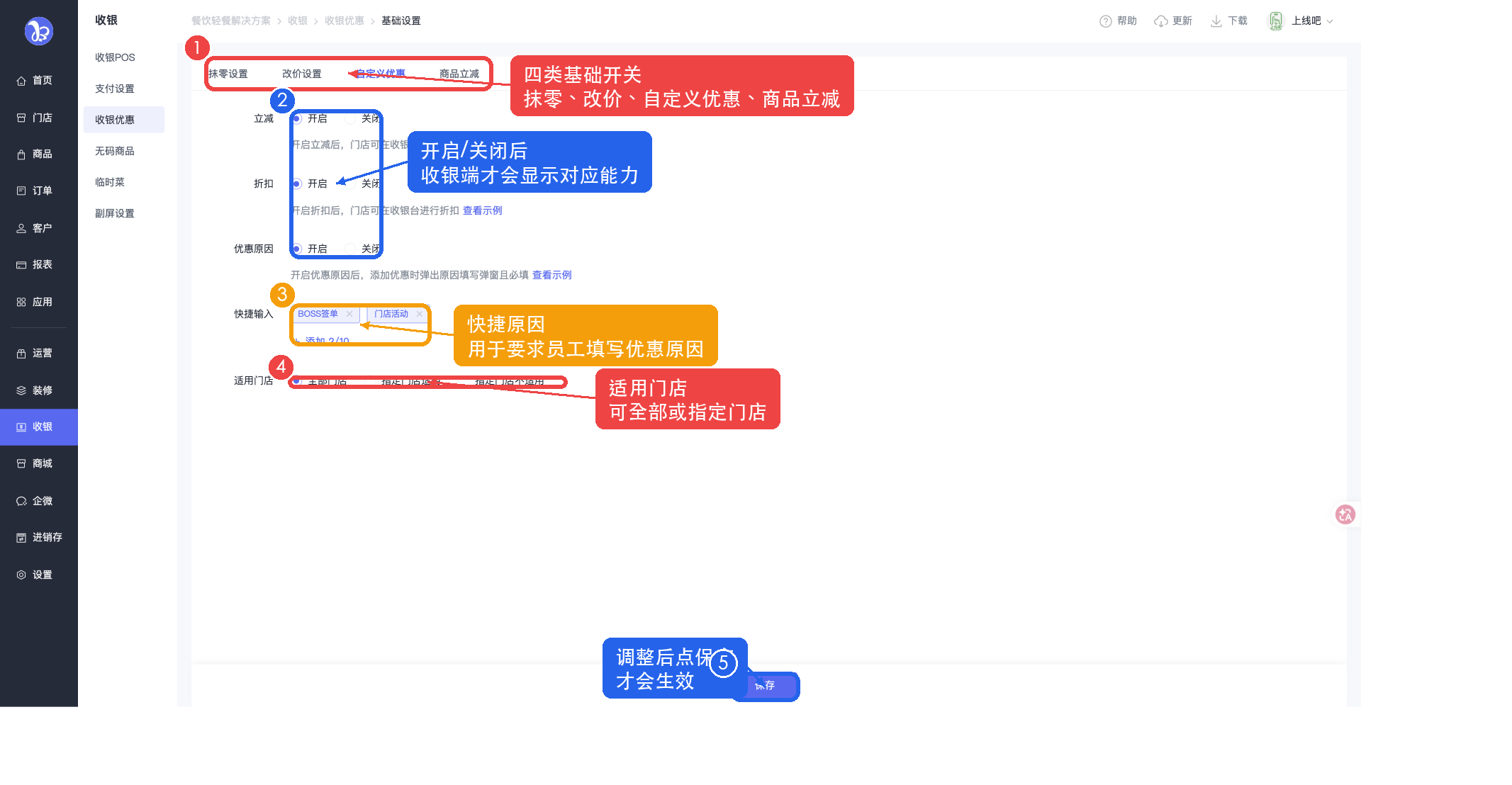Open the 装修 decoration layers icon
The height and width of the screenshot is (785, 1512).
tap(21, 390)
